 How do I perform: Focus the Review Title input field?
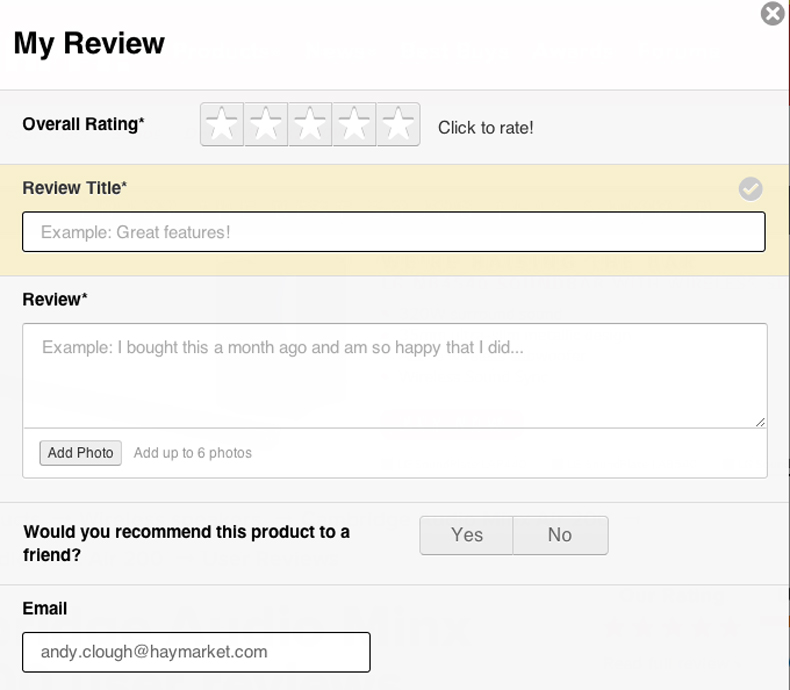393,232
